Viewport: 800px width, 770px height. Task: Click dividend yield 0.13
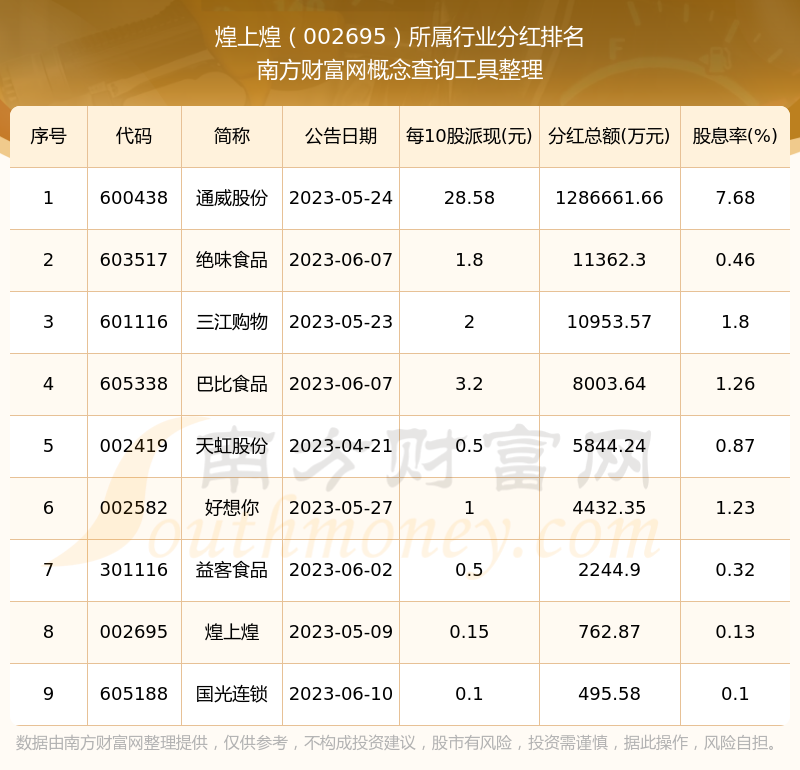[x=735, y=632]
